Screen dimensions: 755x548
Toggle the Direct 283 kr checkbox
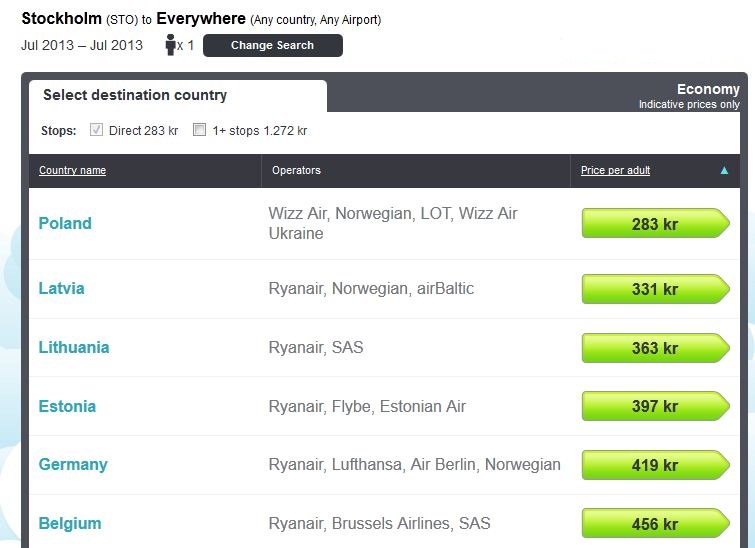click(x=96, y=130)
